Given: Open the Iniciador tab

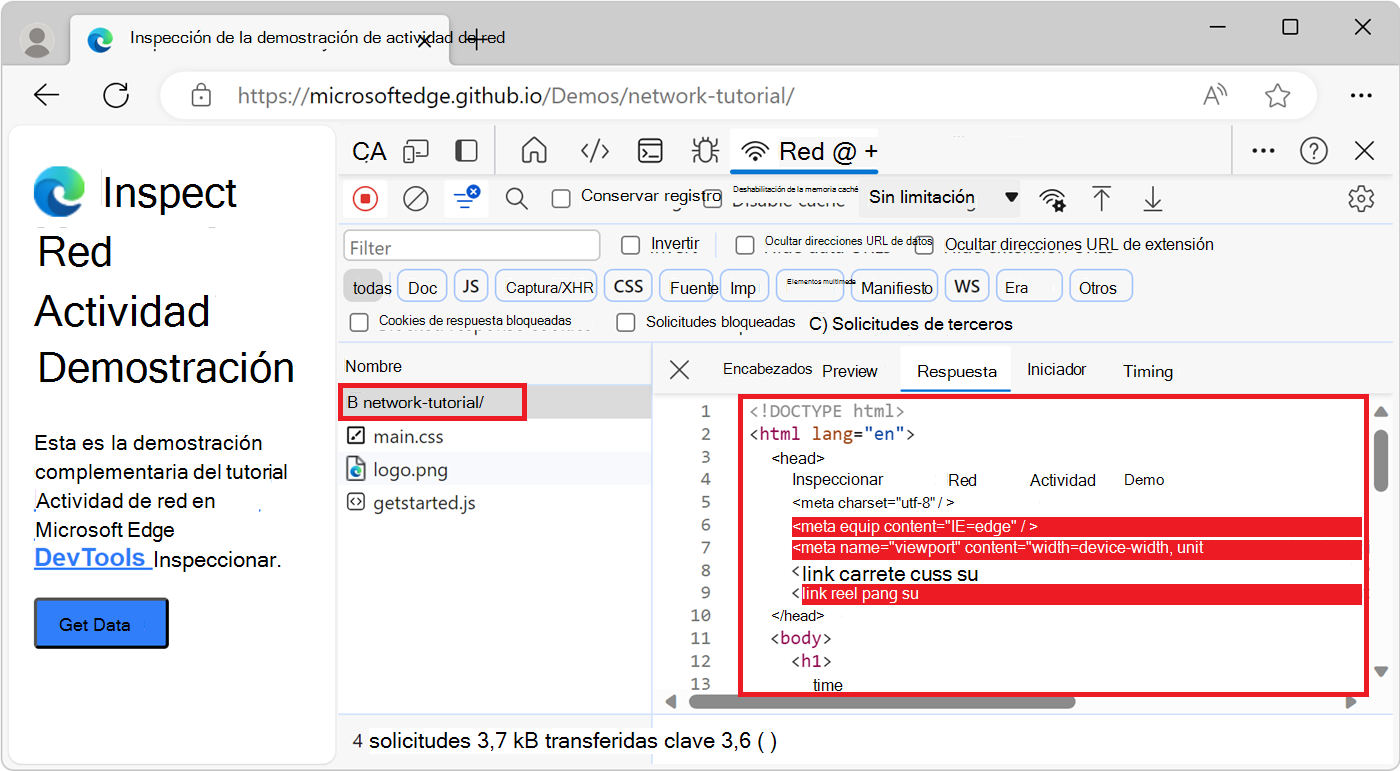Looking at the screenshot, I should [x=1057, y=369].
